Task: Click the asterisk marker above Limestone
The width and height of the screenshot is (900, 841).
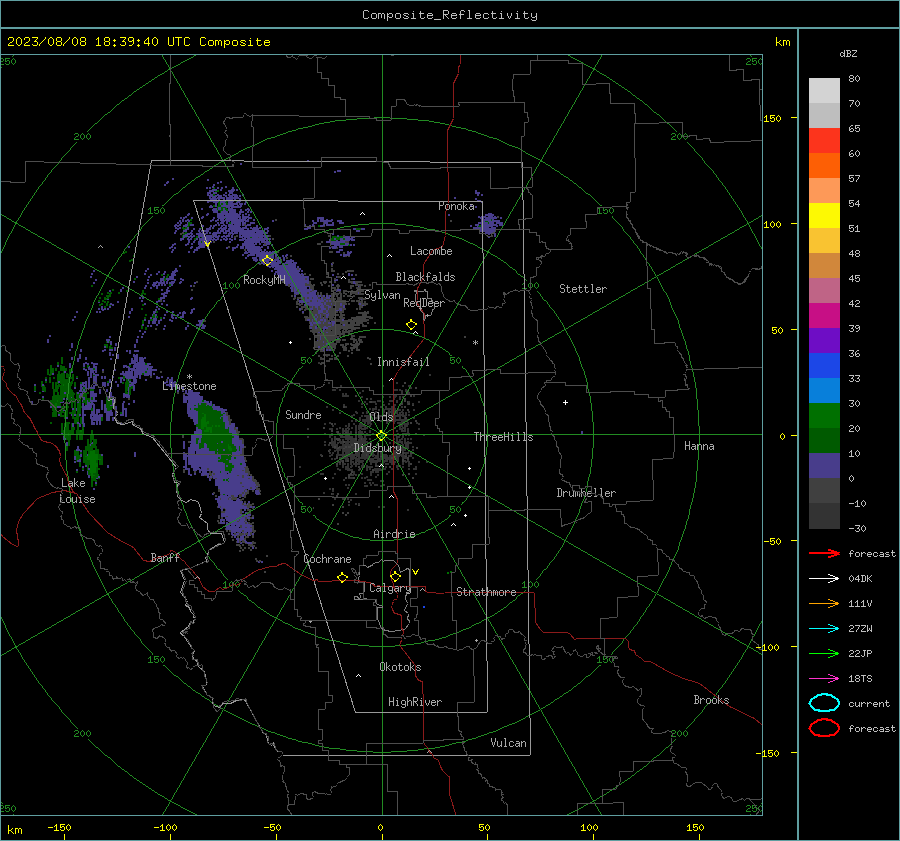Action: coord(189,377)
